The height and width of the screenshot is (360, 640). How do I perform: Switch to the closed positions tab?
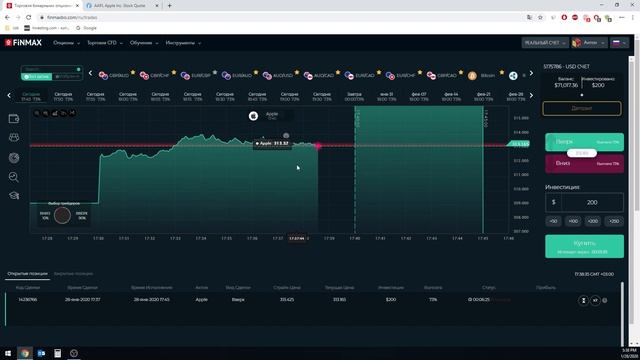73,274
